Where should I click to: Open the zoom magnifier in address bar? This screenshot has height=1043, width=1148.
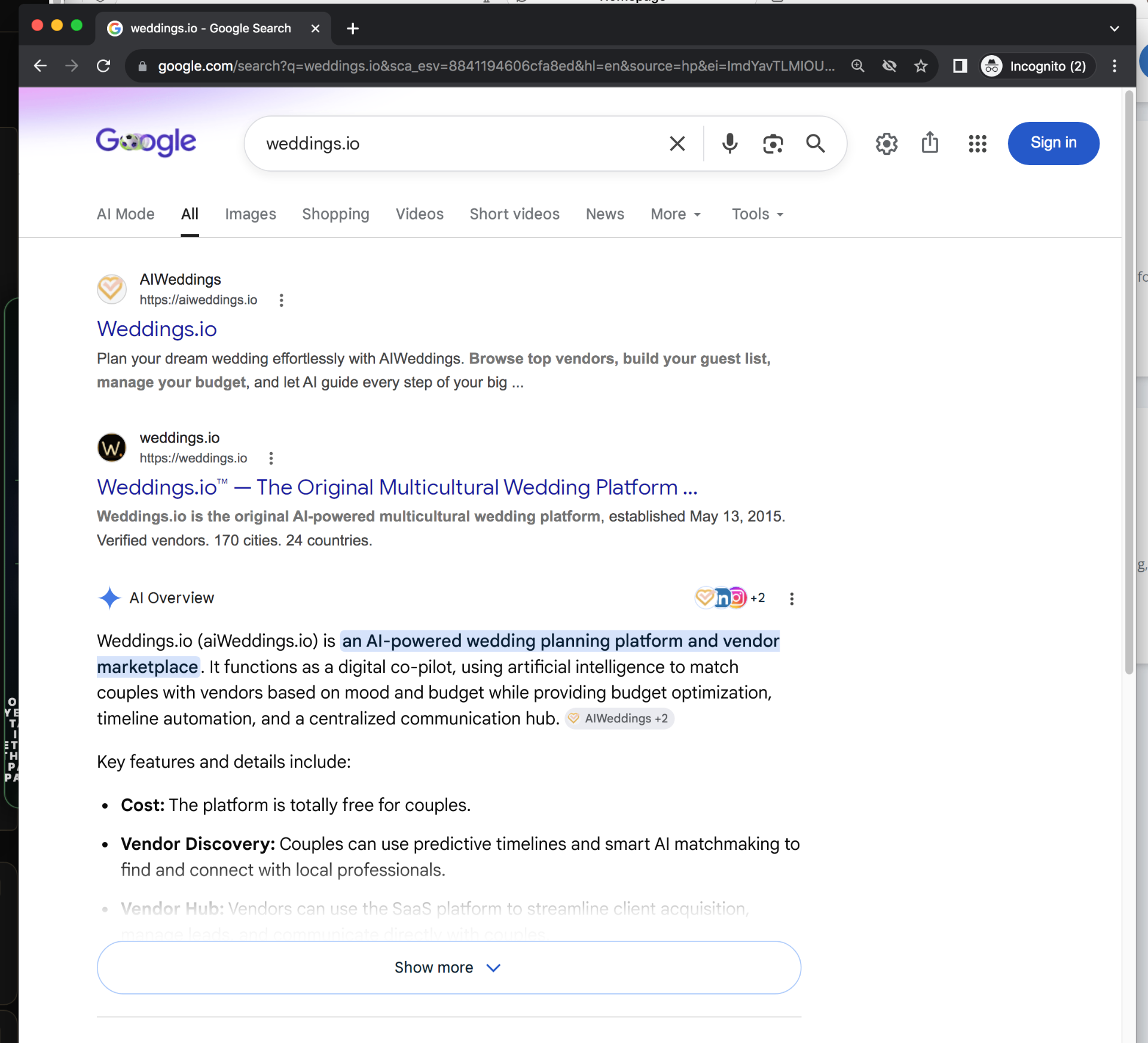[858, 66]
